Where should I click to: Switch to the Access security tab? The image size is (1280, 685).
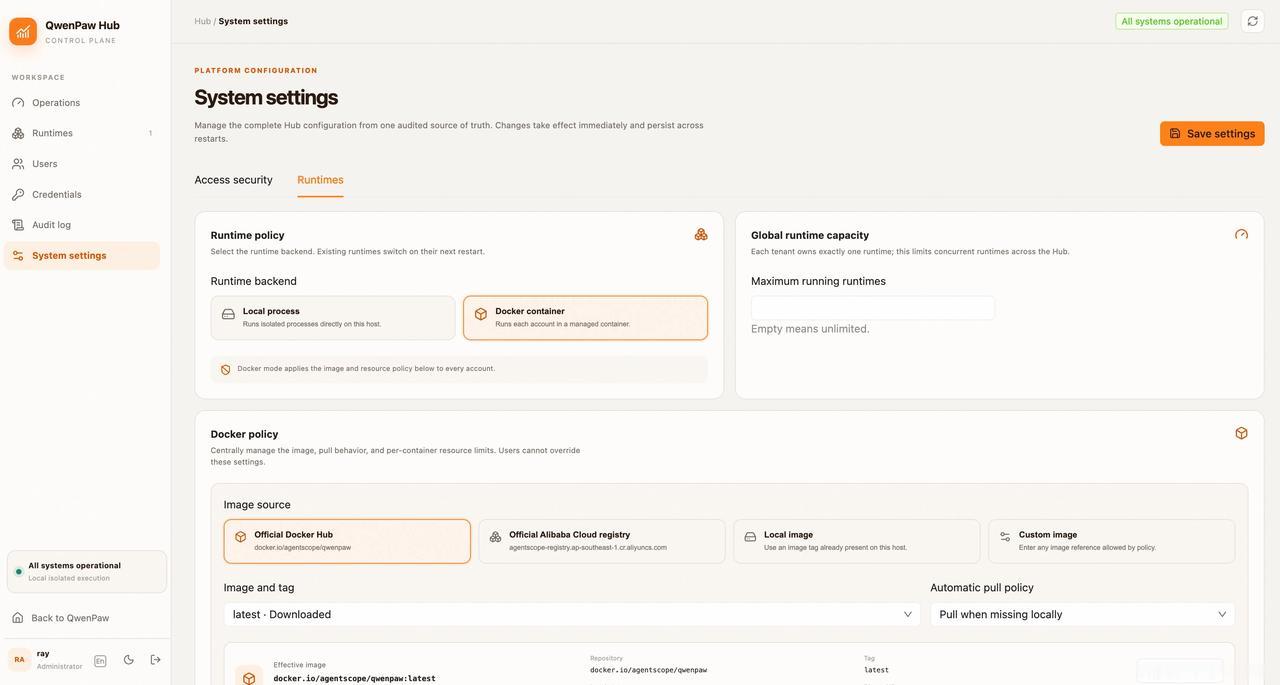pyautogui.click(x=233, y=180)
